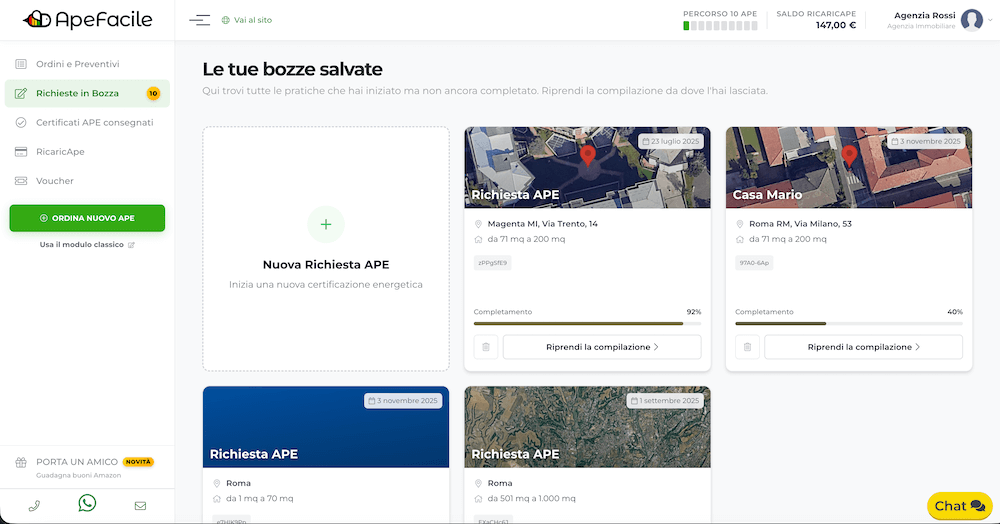Go to Voucher section
Image resolution: width=1000 pixels, height=524 pixels.
55,181
